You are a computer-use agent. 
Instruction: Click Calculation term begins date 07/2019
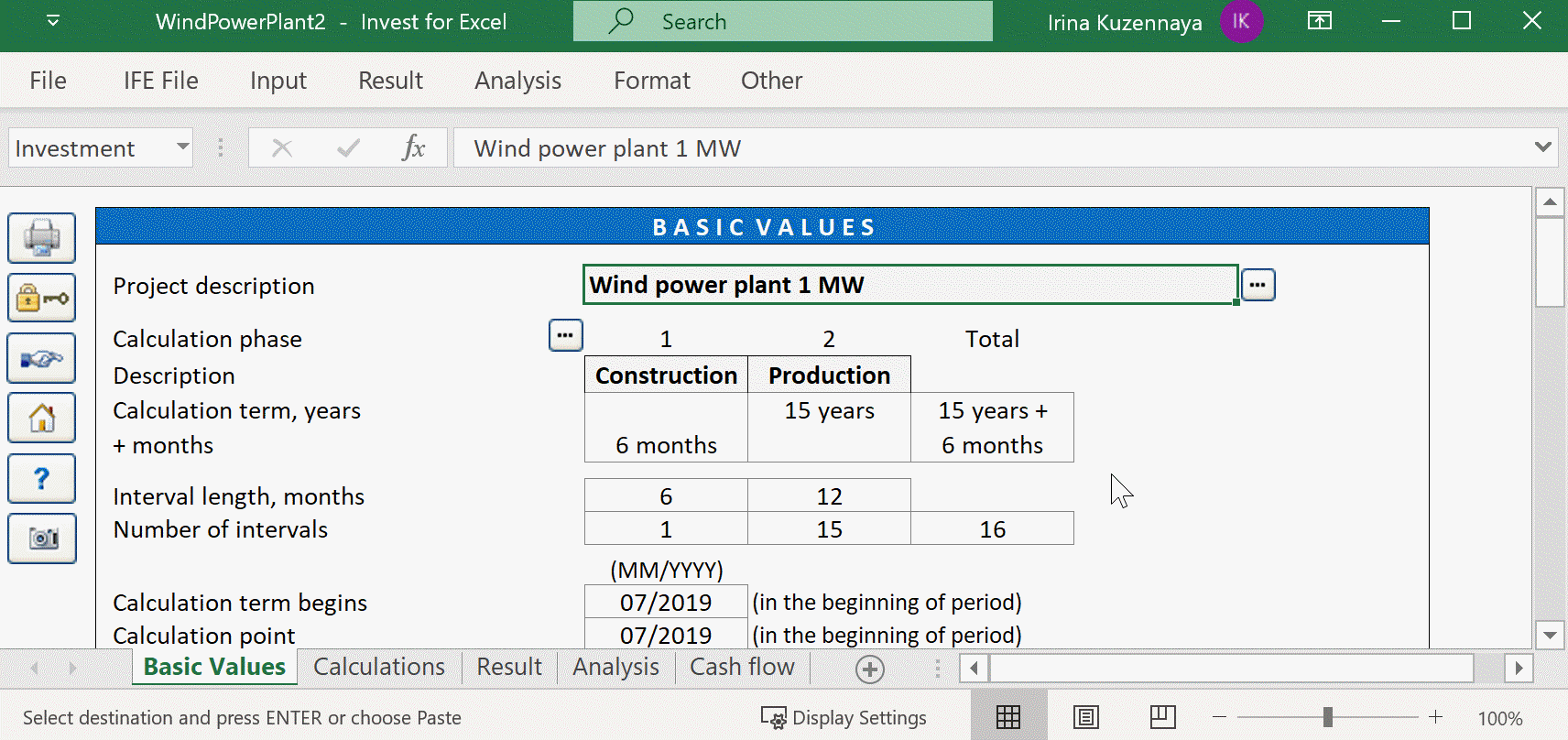(666, 602)
